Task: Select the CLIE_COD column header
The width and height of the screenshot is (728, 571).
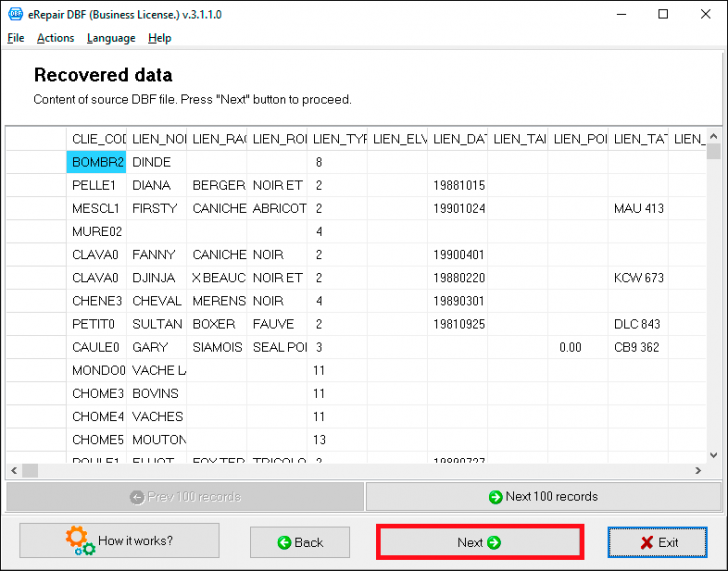Action: coord(96,139)
